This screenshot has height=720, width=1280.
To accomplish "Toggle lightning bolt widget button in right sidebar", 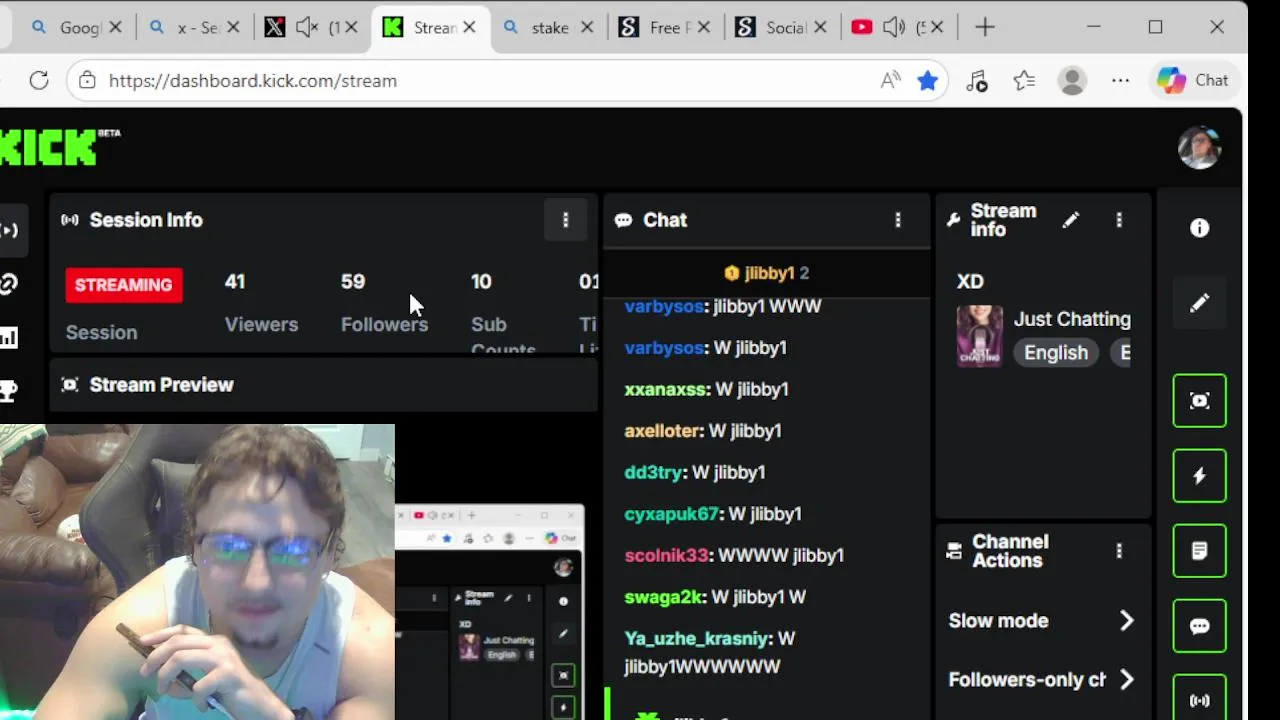I will pos(1200,476).
